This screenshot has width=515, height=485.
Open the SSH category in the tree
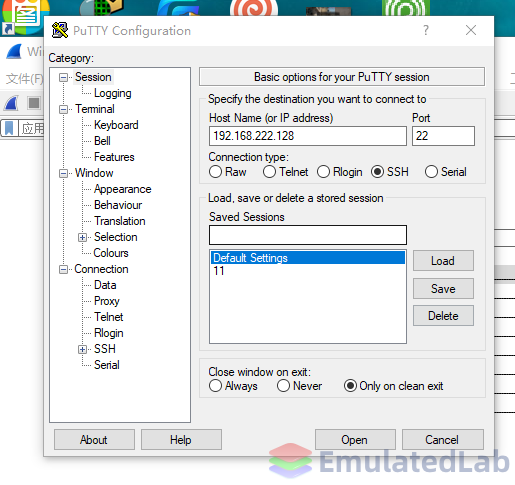(105, 349)
